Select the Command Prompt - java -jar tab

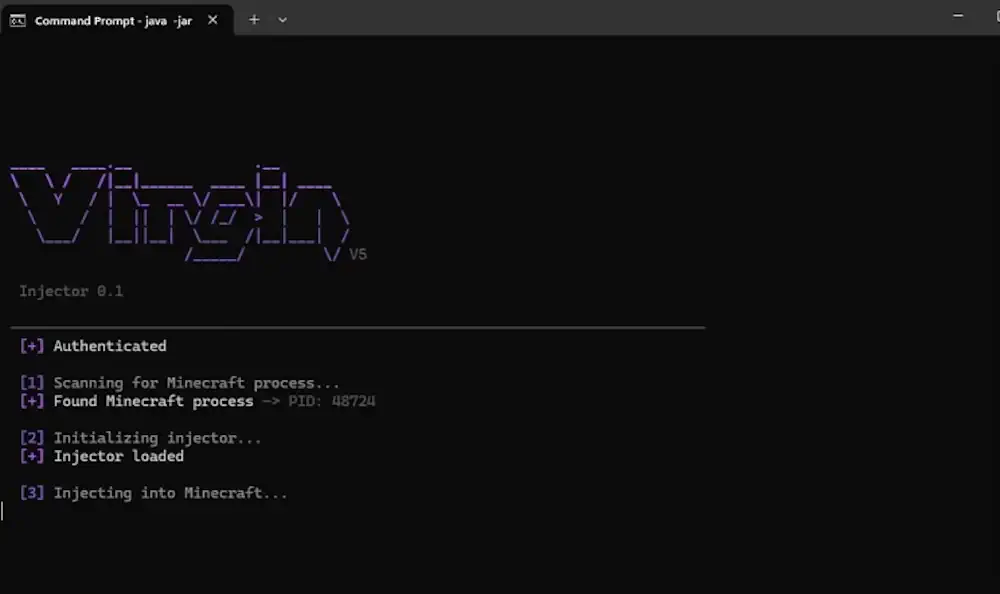coord(113,20)
